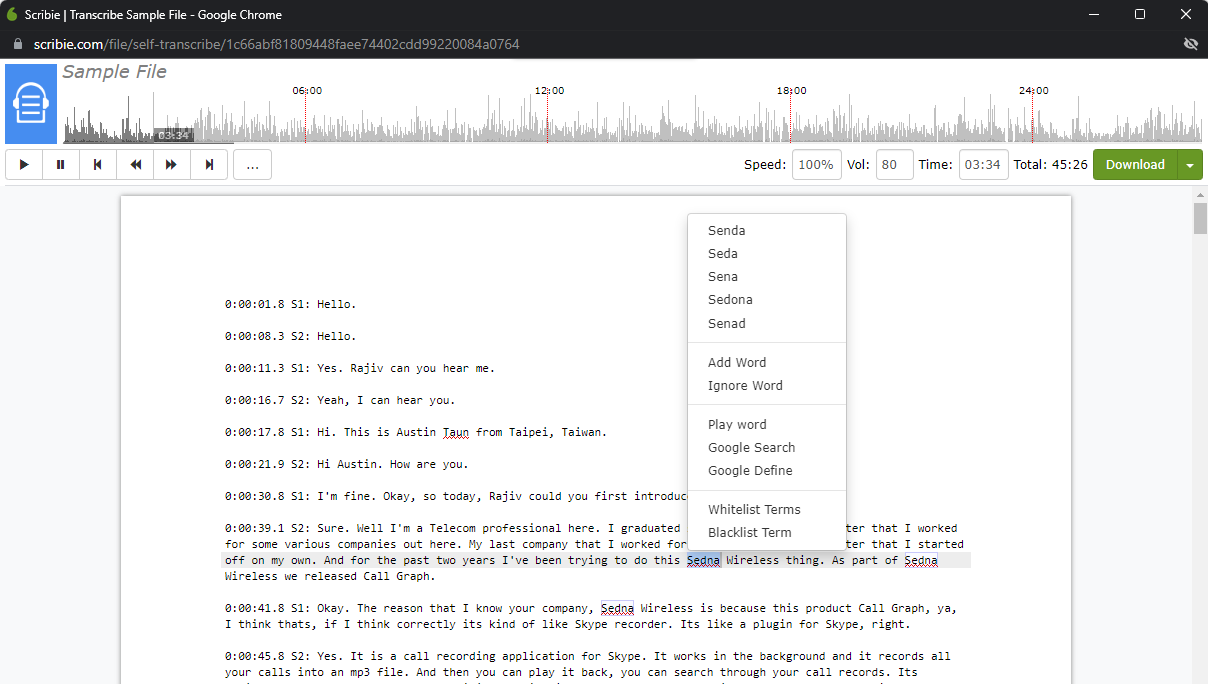Fast forward the audio

pyautogui.click(x=172, y=165)
